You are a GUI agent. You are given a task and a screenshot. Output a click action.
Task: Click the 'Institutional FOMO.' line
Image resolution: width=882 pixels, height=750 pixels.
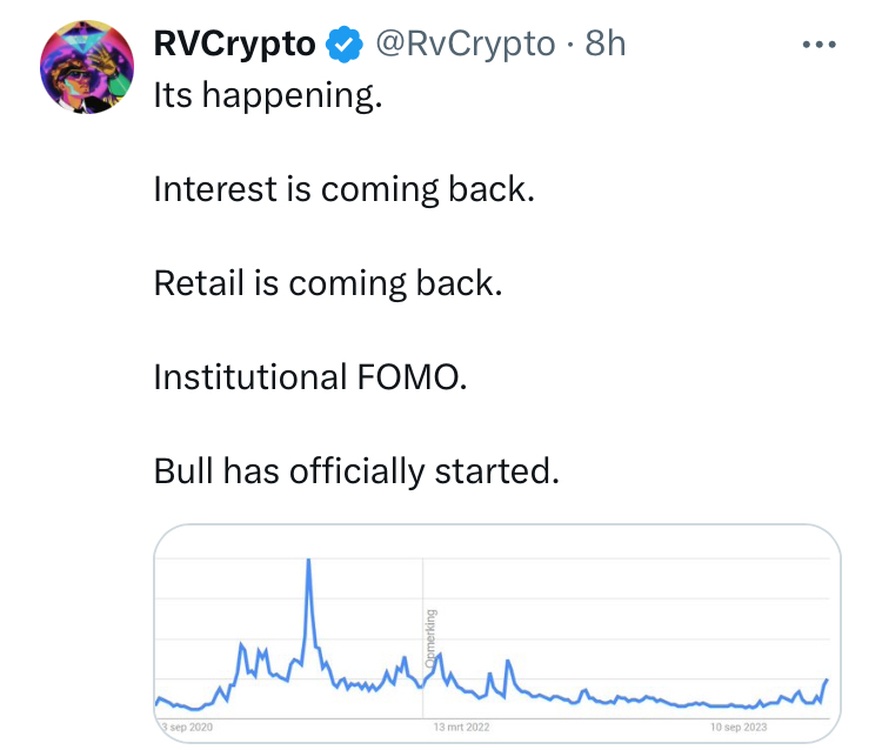(x=310, y=376)
